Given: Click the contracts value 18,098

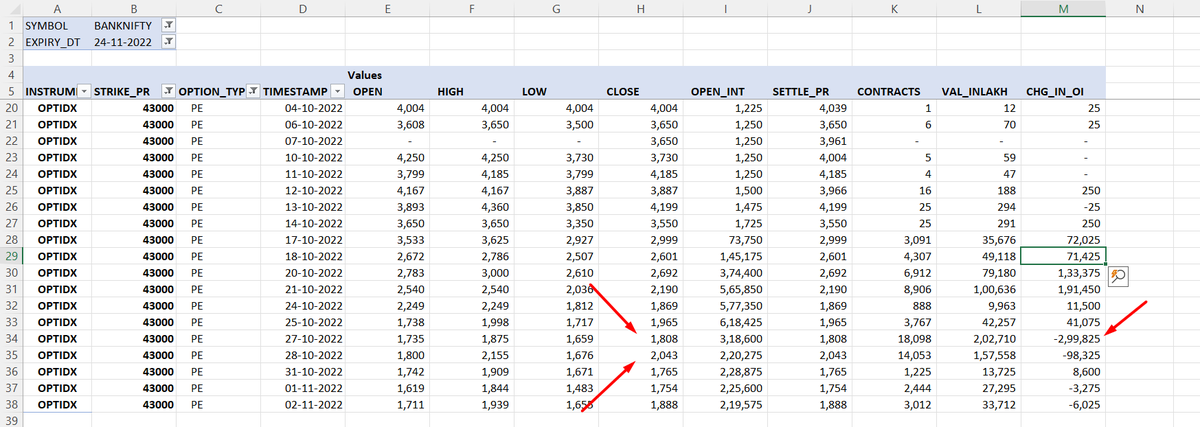Looking at the screenshot, I should [x=912, y=339].
